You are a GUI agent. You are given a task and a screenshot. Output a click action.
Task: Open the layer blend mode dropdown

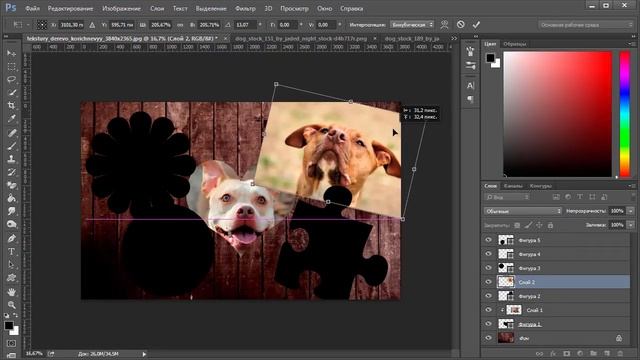click(523, 211)
